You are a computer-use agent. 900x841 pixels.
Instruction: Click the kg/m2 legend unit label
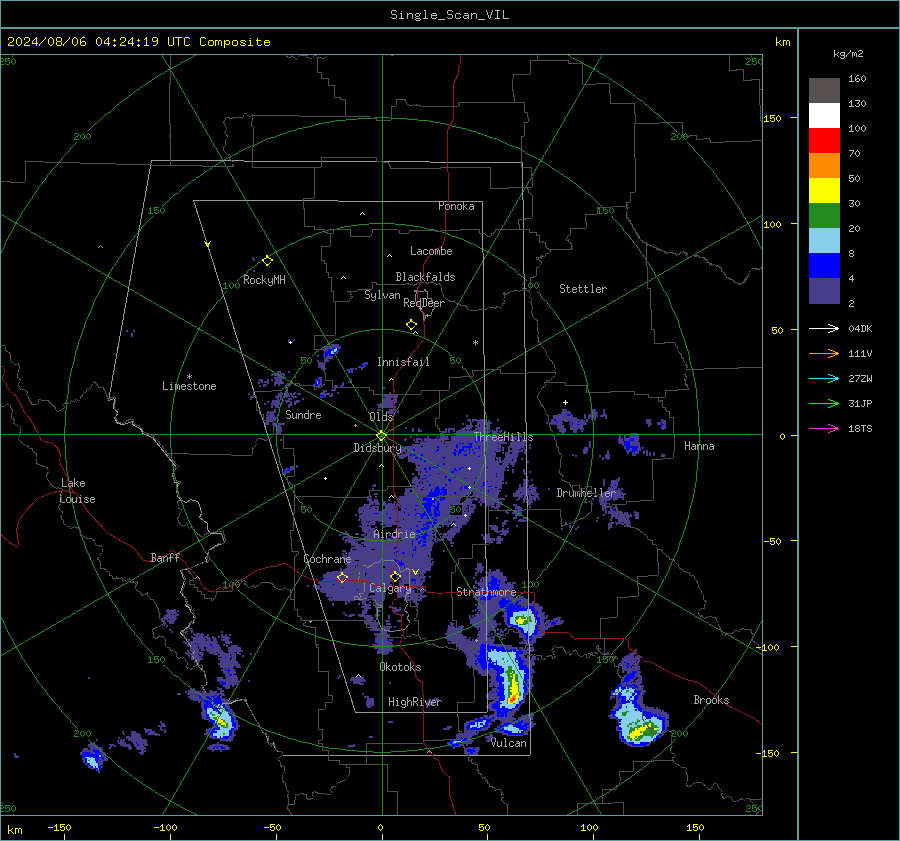point(848,54)
